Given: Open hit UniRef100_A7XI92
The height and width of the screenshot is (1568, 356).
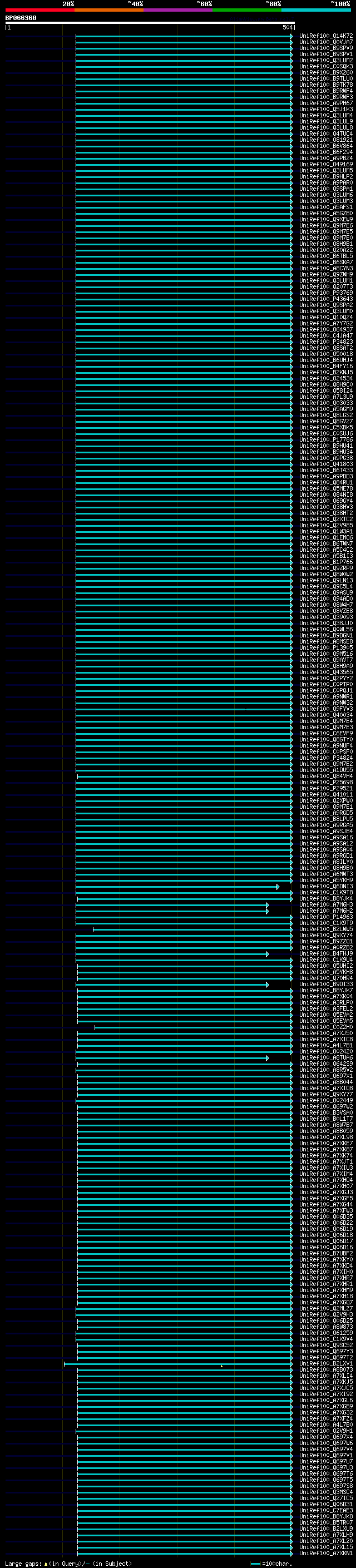Looking at the screenshot, I should pos(326,1394).
